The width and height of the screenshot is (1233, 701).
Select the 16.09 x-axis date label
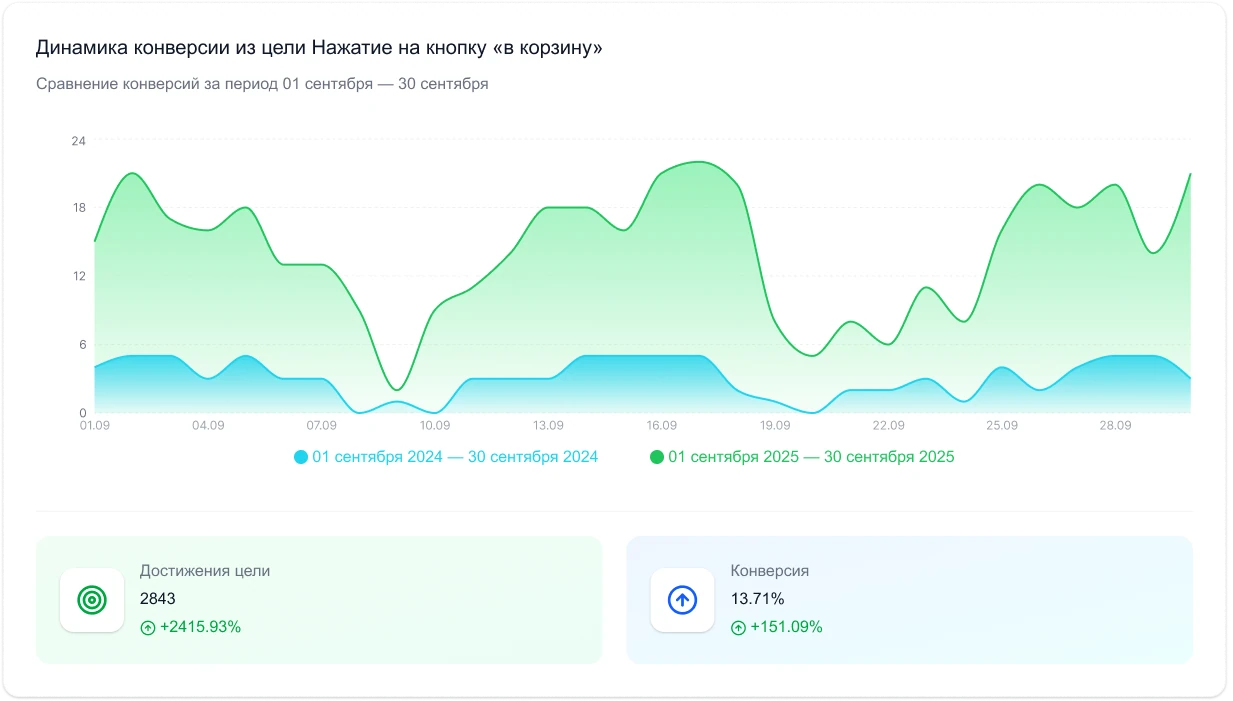coord(662,425)
